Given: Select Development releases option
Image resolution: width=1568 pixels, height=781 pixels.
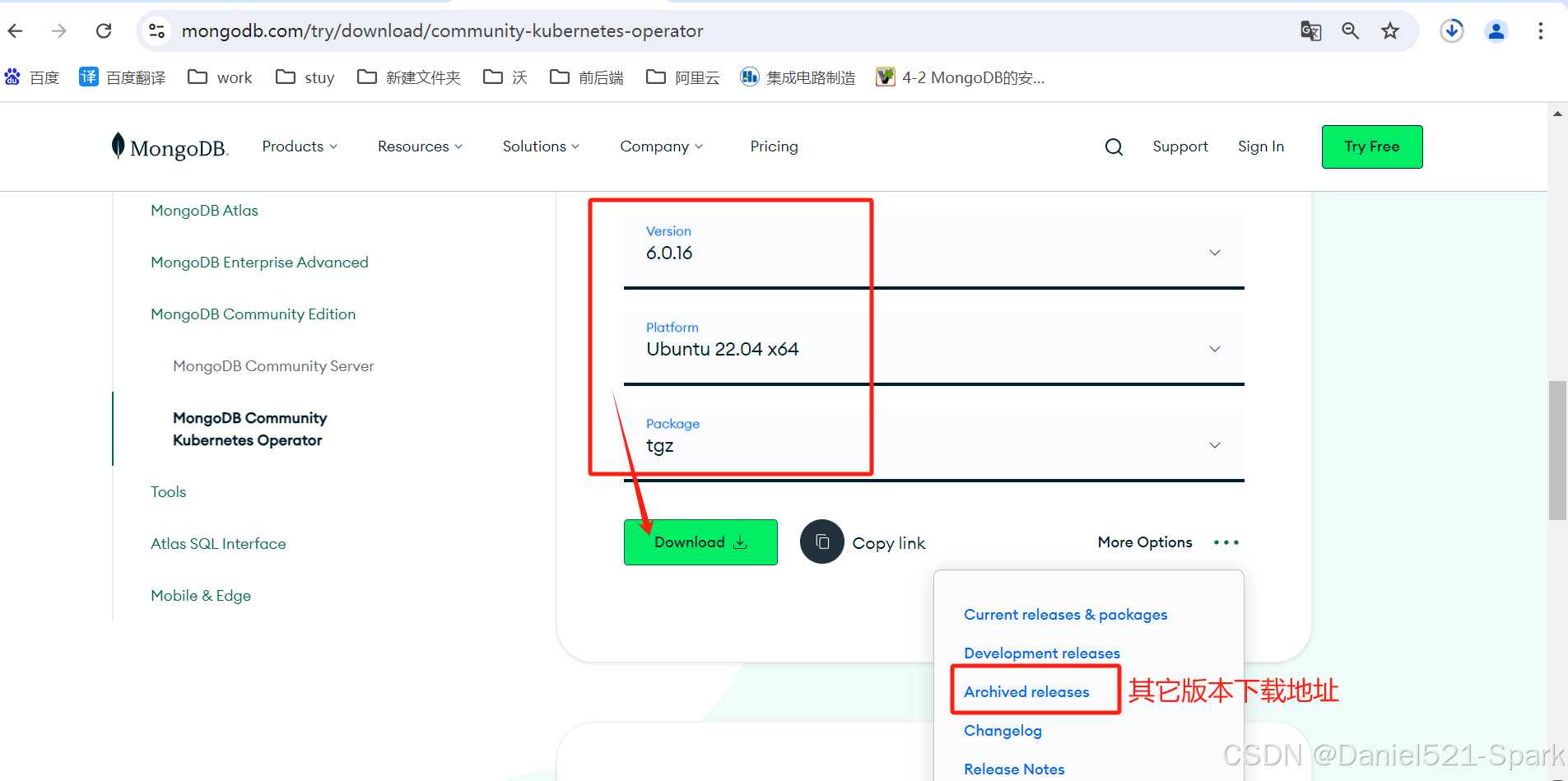Looking at the screenshot, I should coord(1041,653).
